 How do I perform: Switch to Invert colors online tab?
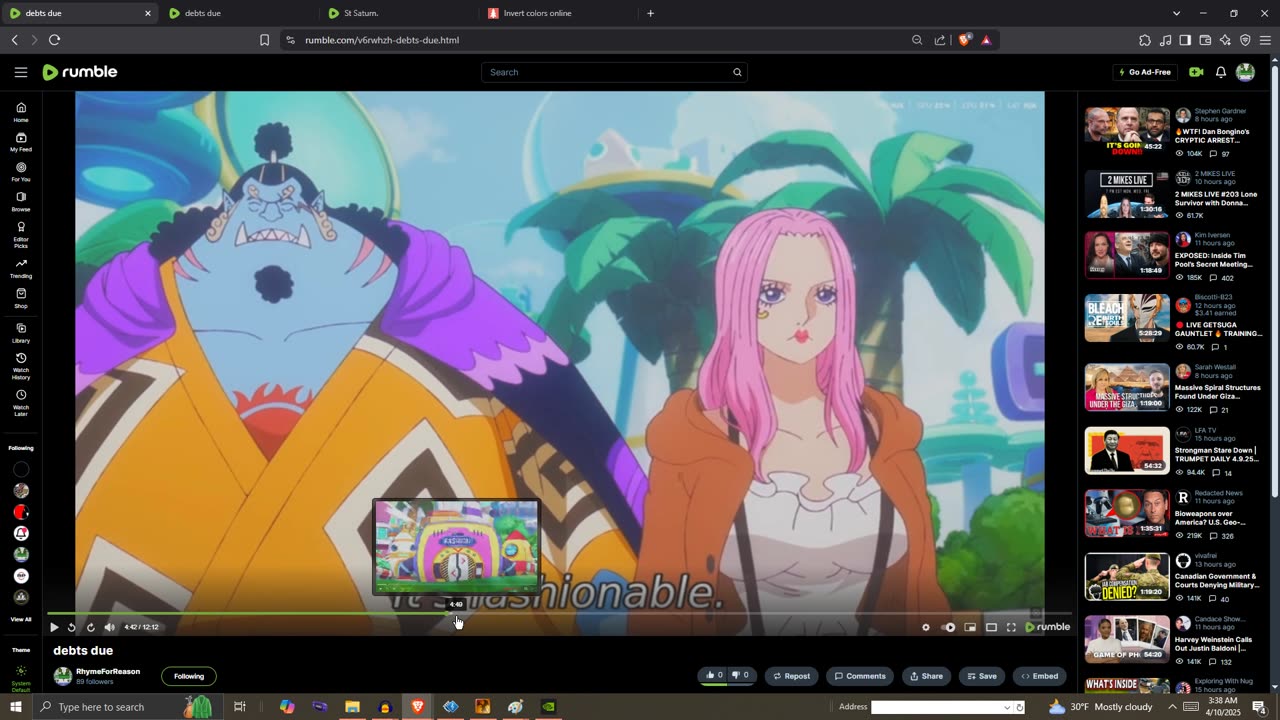[555, 13]
